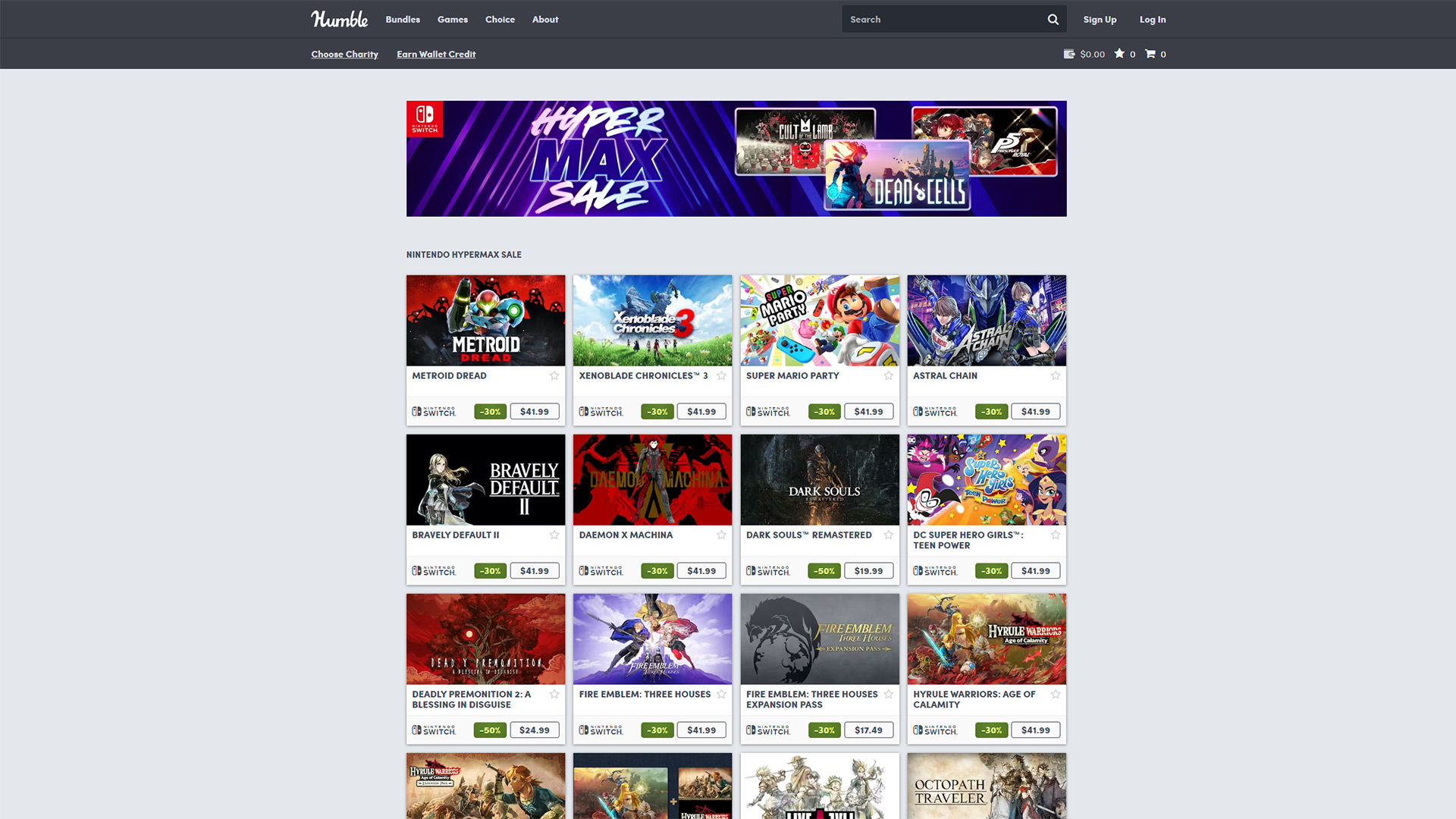Toggle wishlist star on Bravely Default II
The image size is (1456, 819).
(x=554, y=534)
